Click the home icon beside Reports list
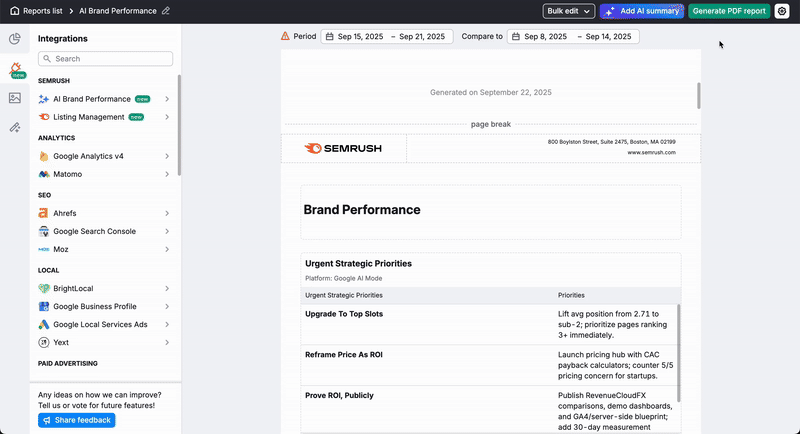 pyautogui.click(x=13, y=11)
